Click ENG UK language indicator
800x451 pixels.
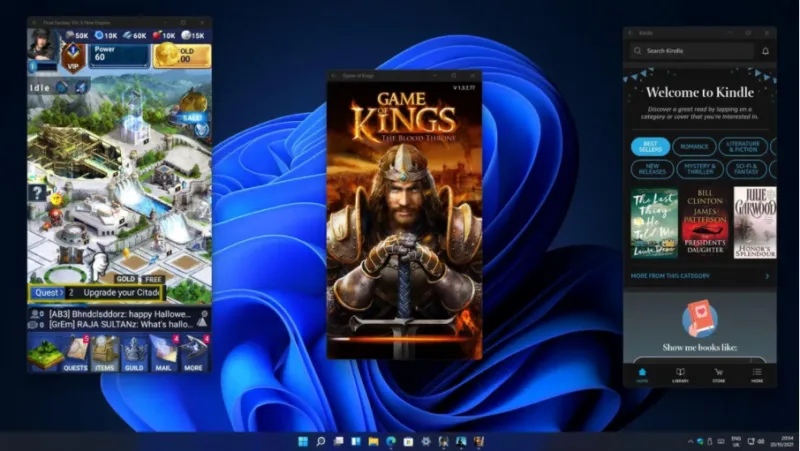pyautogui.click(x=736, y=442)
